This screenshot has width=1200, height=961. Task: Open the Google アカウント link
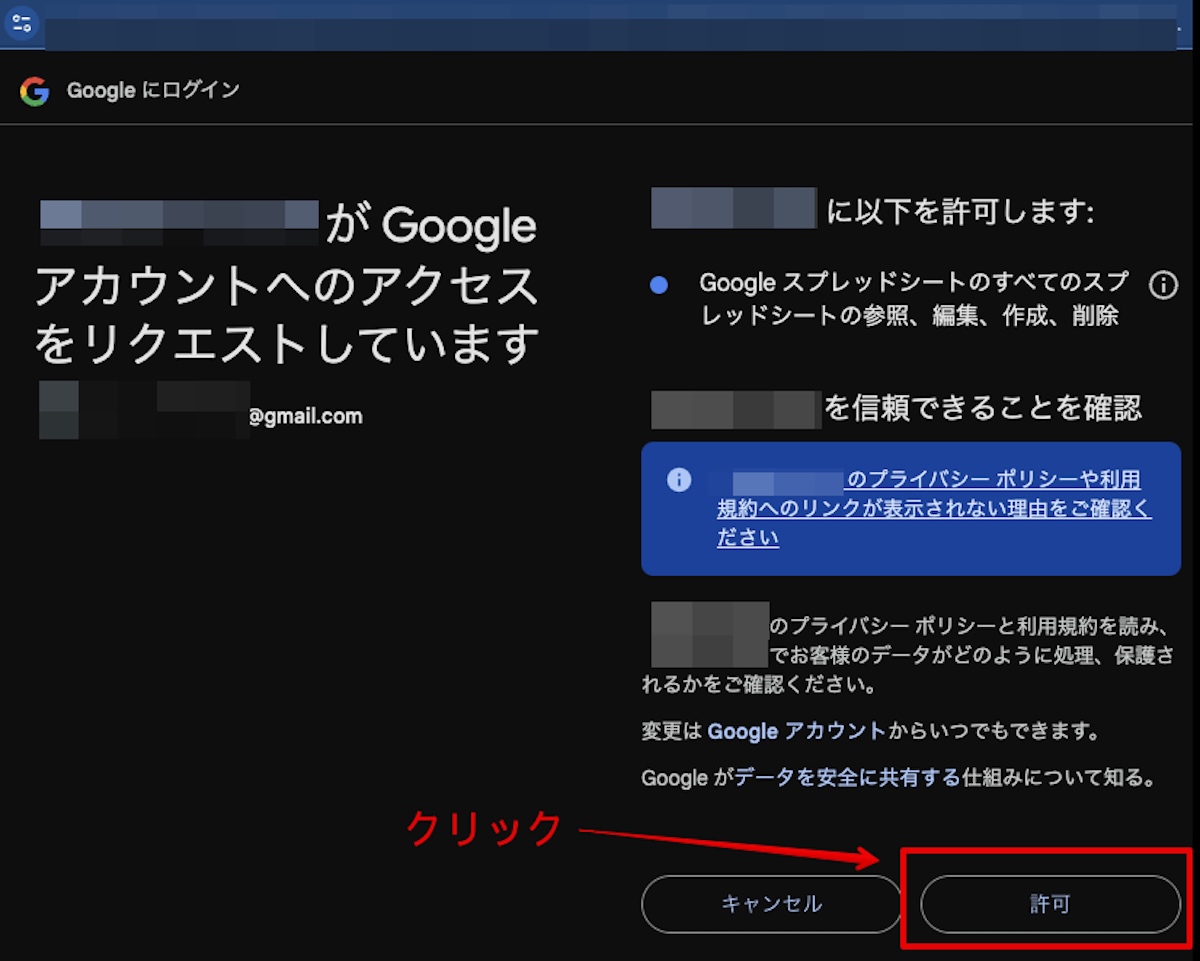796,731
